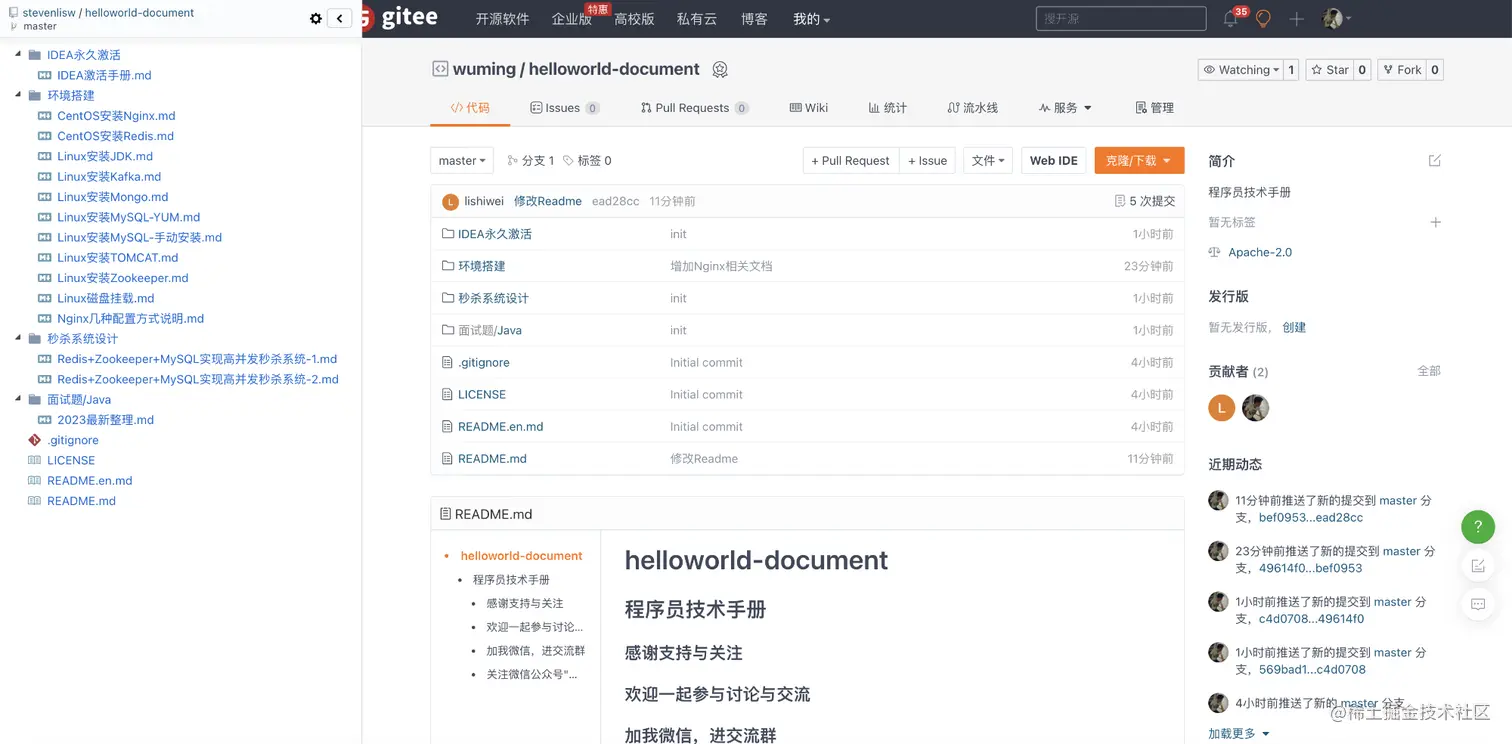Screen dimensions: 1512x744
Task: Open 企业版 in top navigation
Action: pyautogui.click(x=571, y=19)
